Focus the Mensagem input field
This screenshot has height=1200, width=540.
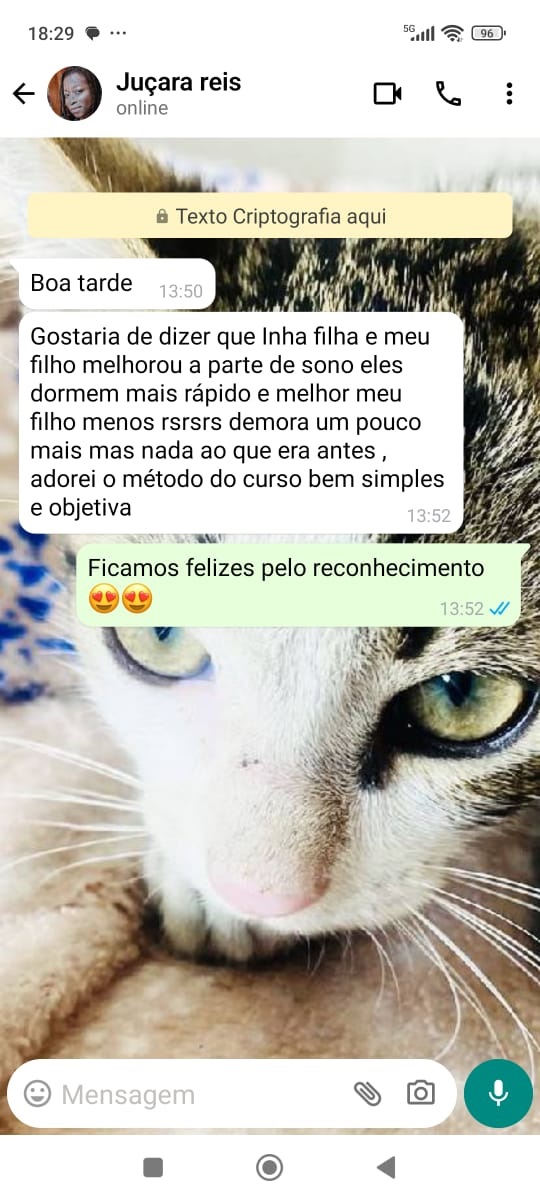(200, 1094)
